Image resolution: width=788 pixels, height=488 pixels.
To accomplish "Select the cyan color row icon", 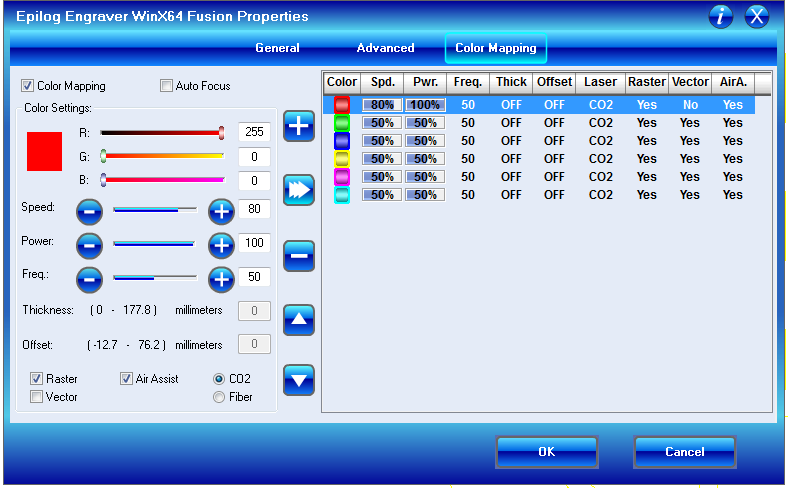I will [x=342, y=195].
